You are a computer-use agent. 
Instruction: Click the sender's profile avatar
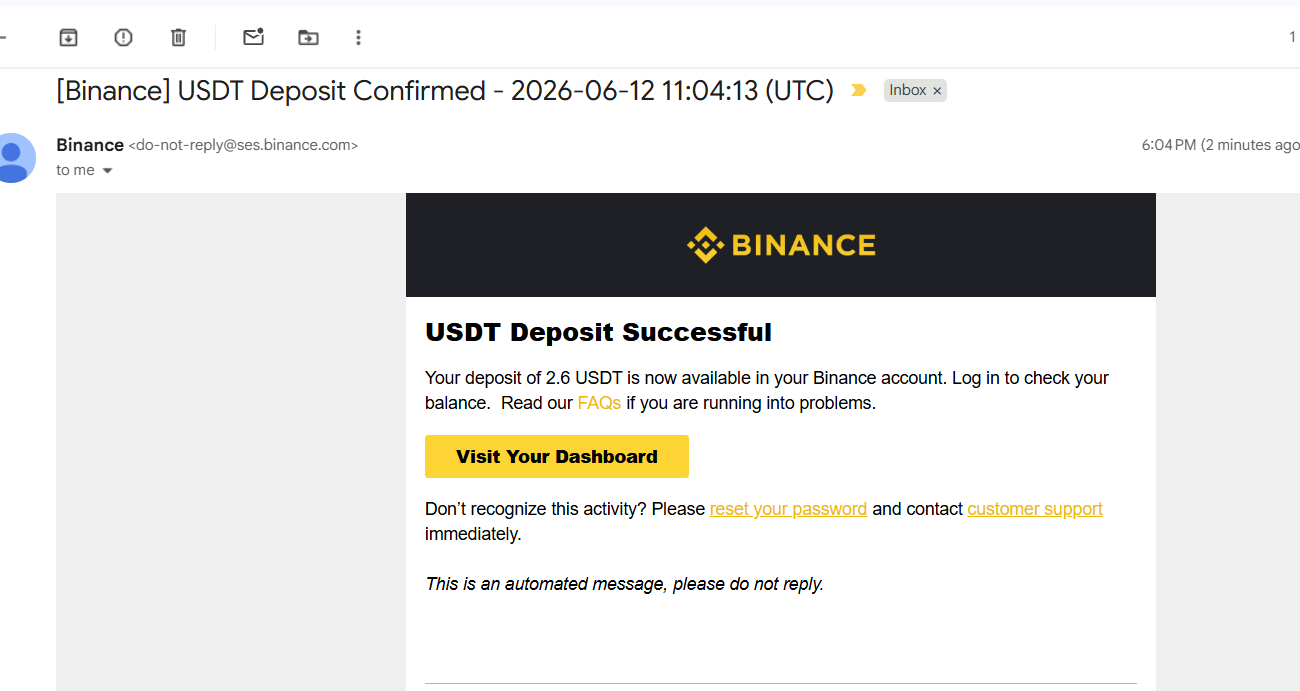pyautogui.click(x=13, y=158)
